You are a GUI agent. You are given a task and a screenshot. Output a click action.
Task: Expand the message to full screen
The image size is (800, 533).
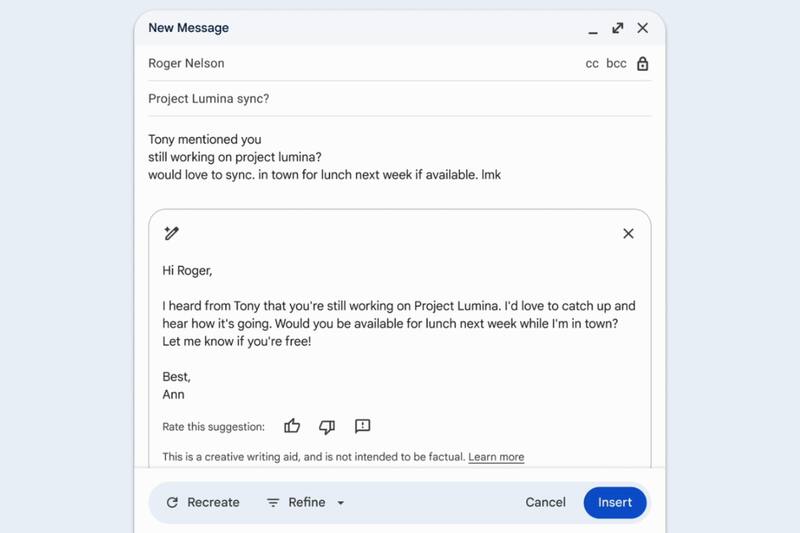[618, 28]
